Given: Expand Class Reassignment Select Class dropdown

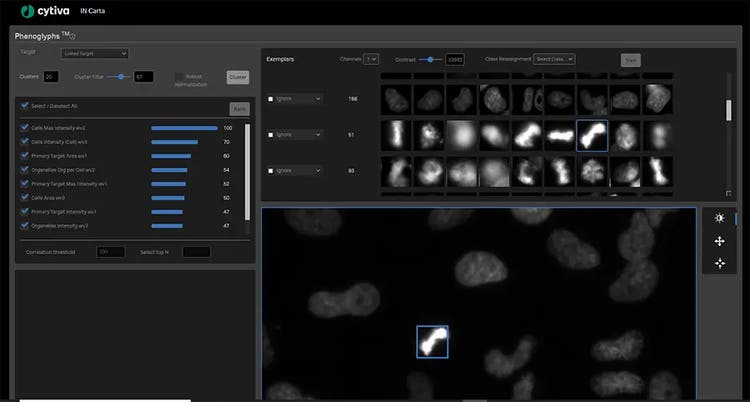Looking at the screenshot, I should coord(554,60).
